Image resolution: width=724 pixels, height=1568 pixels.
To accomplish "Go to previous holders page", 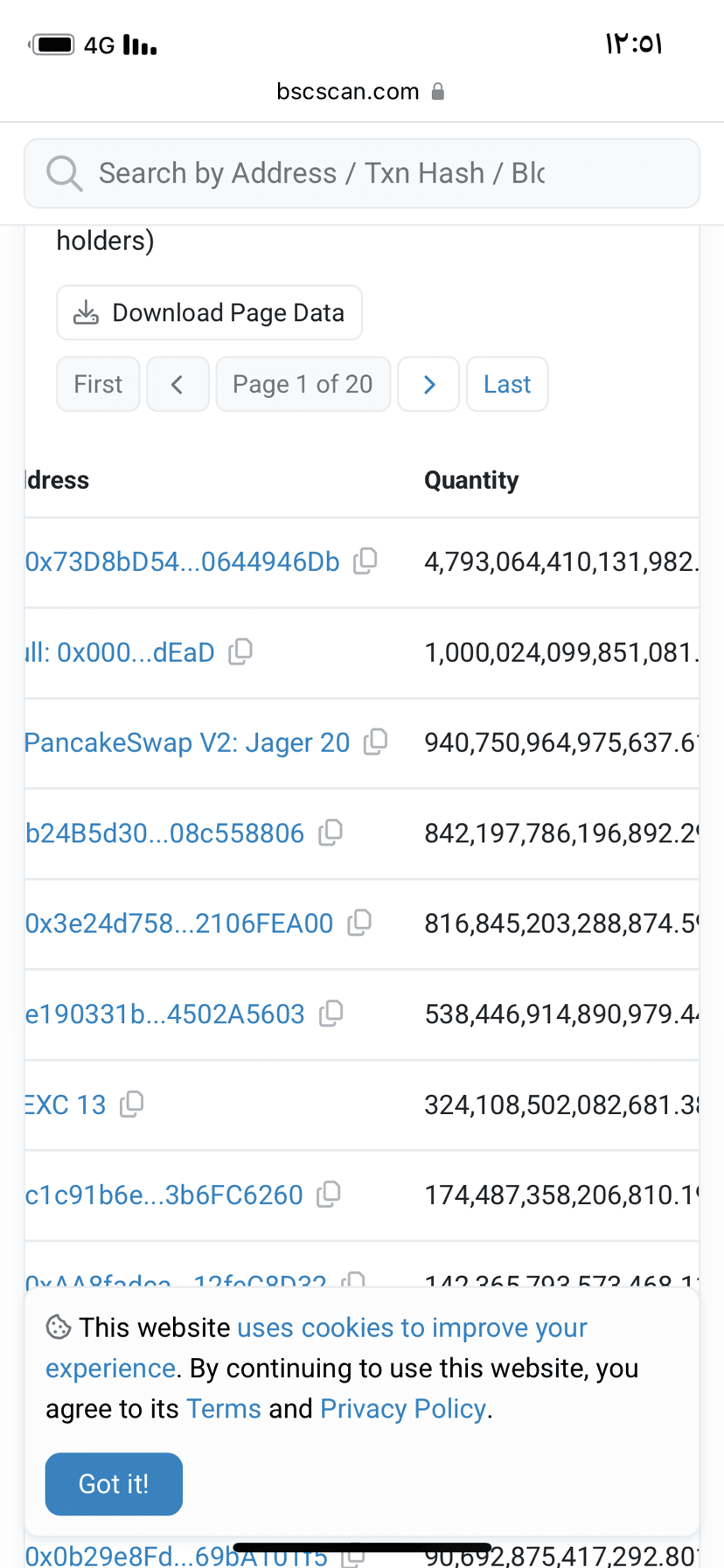I will 178,384.
